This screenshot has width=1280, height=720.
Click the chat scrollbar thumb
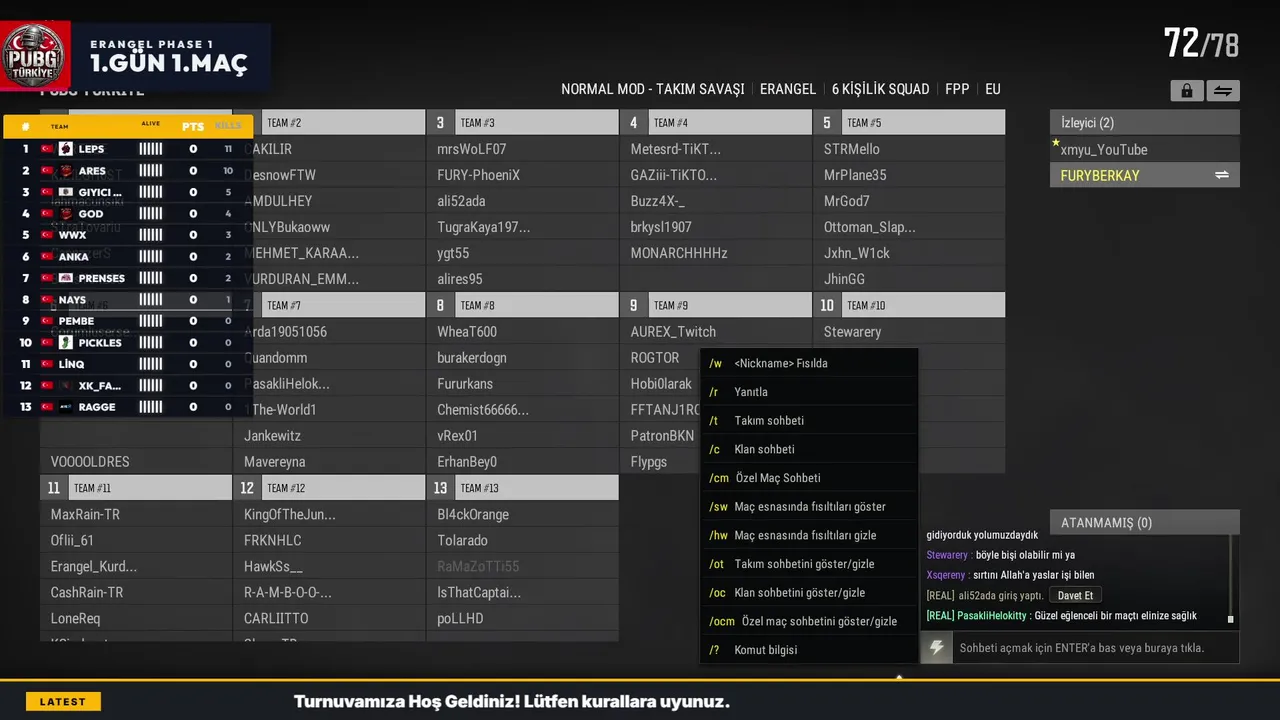point(1231,619)
